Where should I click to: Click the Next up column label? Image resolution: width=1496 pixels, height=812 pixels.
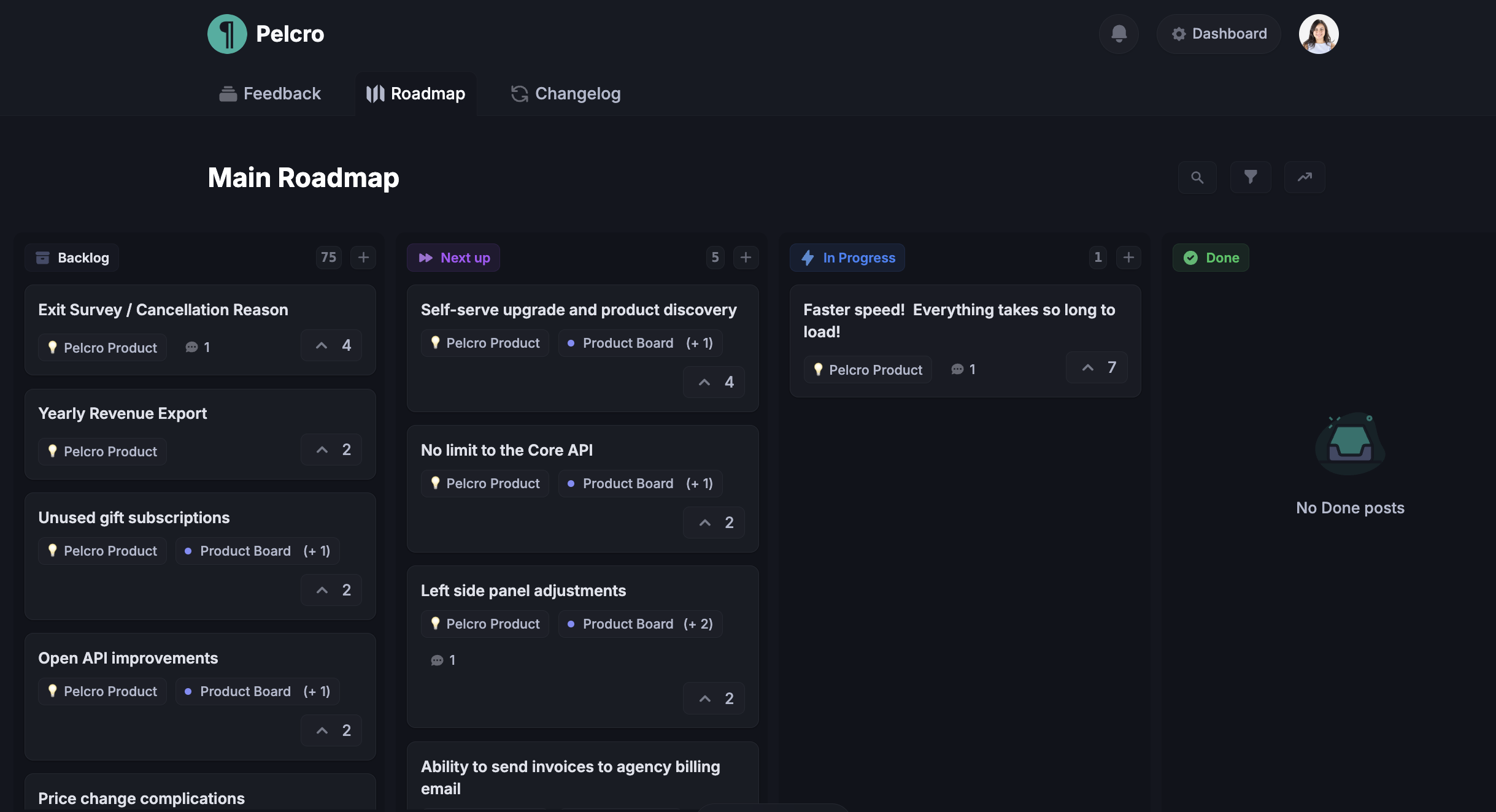(x=453, y=258)
